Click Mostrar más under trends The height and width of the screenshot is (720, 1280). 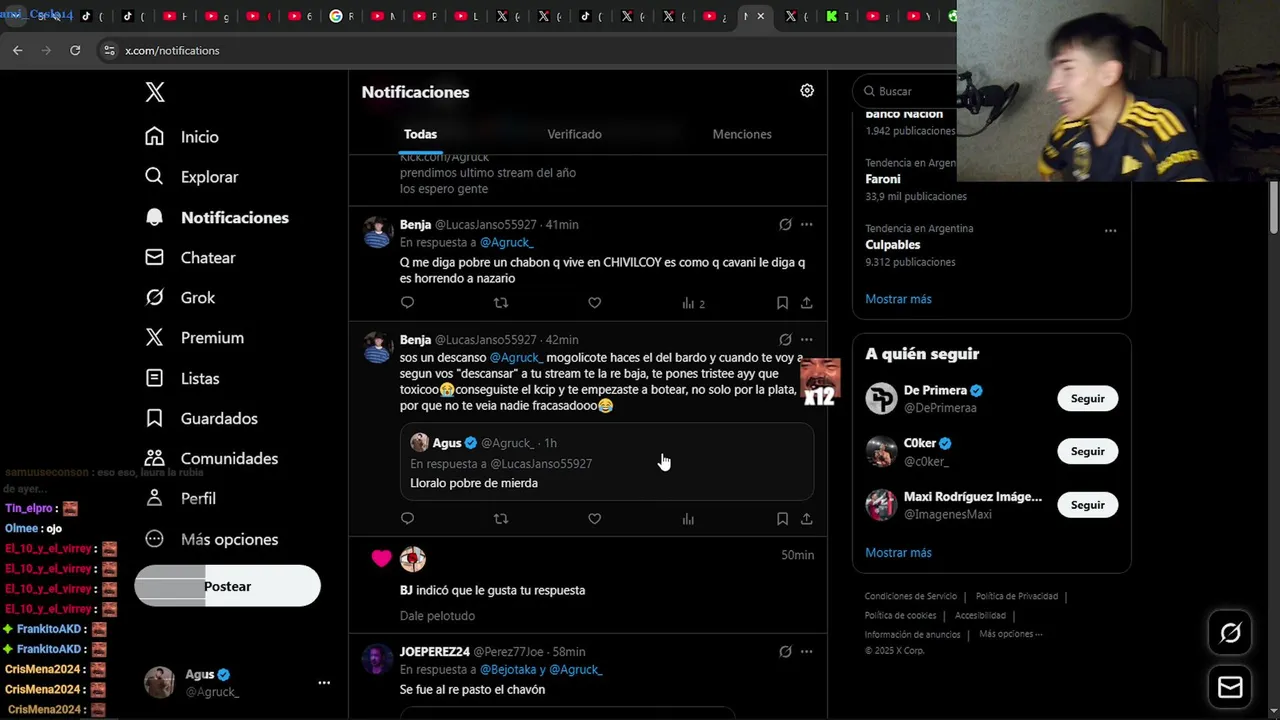click(x=898, y=299)
